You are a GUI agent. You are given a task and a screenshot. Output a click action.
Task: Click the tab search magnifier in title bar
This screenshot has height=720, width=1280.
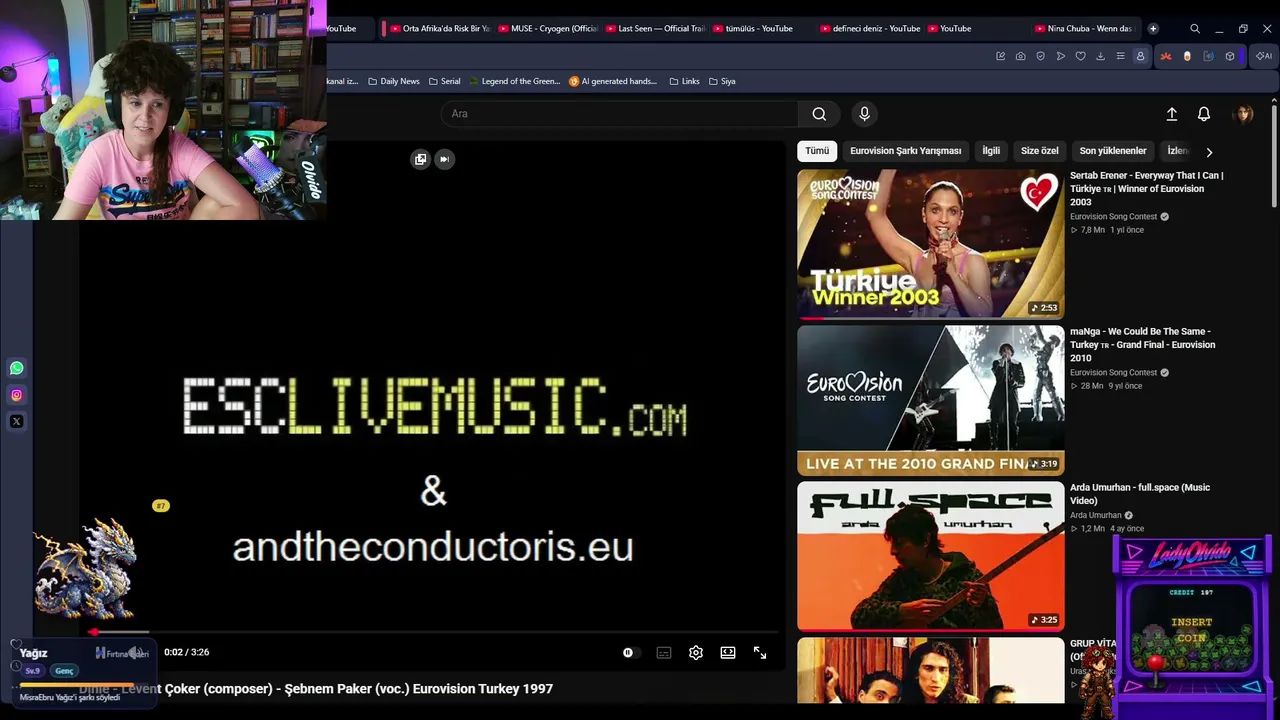point(1195,29)
